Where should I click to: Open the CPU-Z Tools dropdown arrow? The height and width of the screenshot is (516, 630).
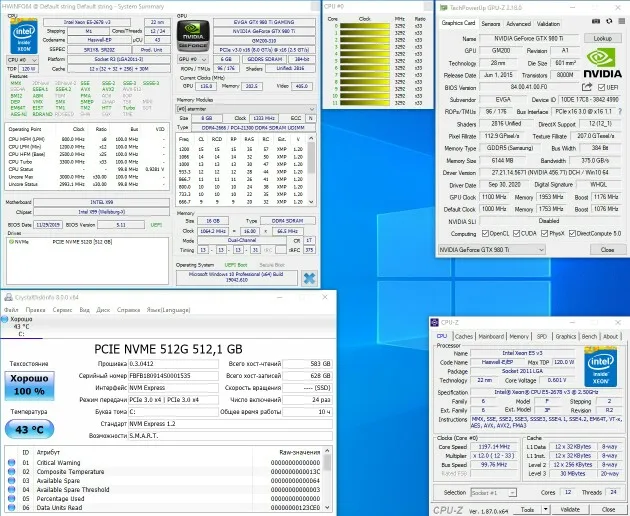545,510
